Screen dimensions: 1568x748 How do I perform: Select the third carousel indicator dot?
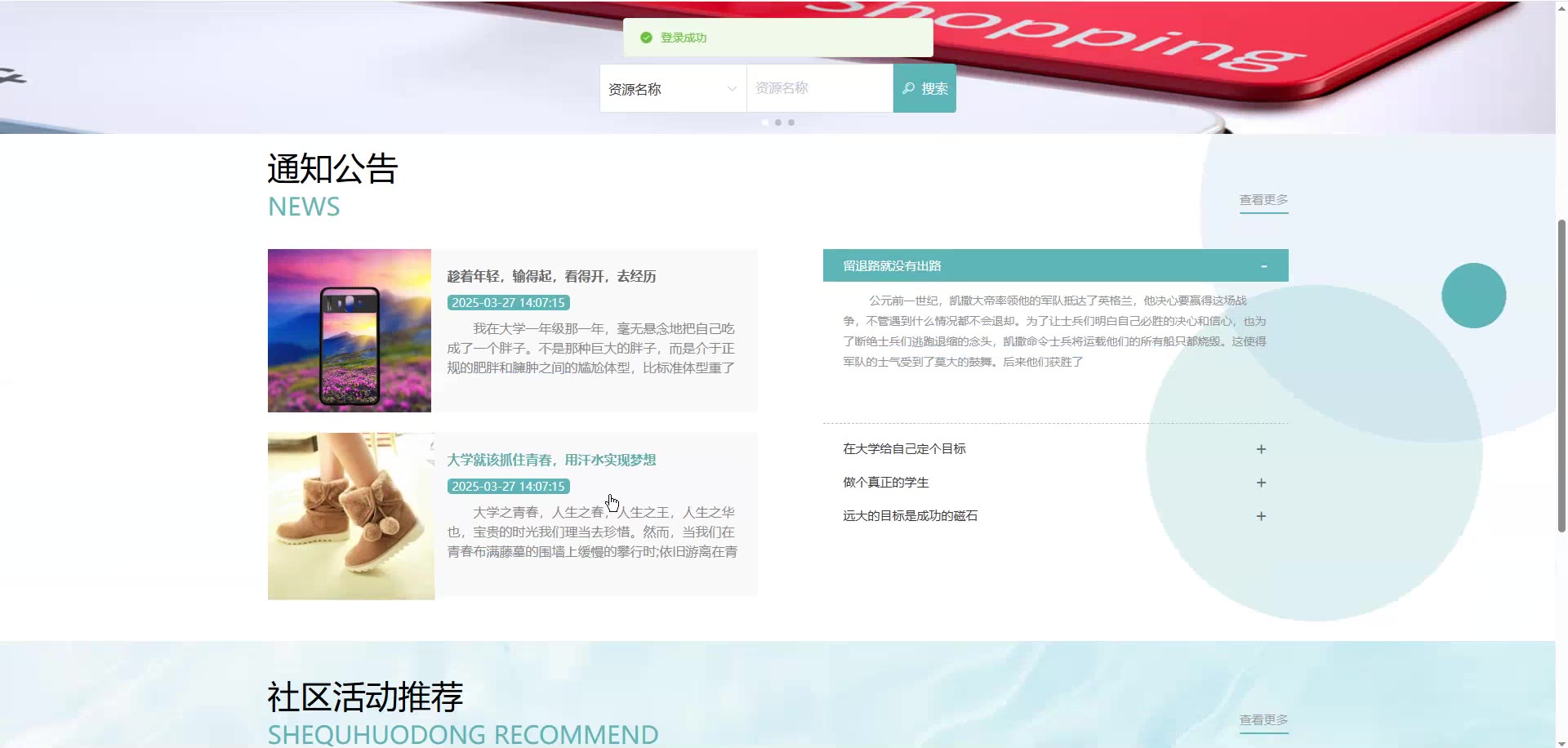point(791,122)
